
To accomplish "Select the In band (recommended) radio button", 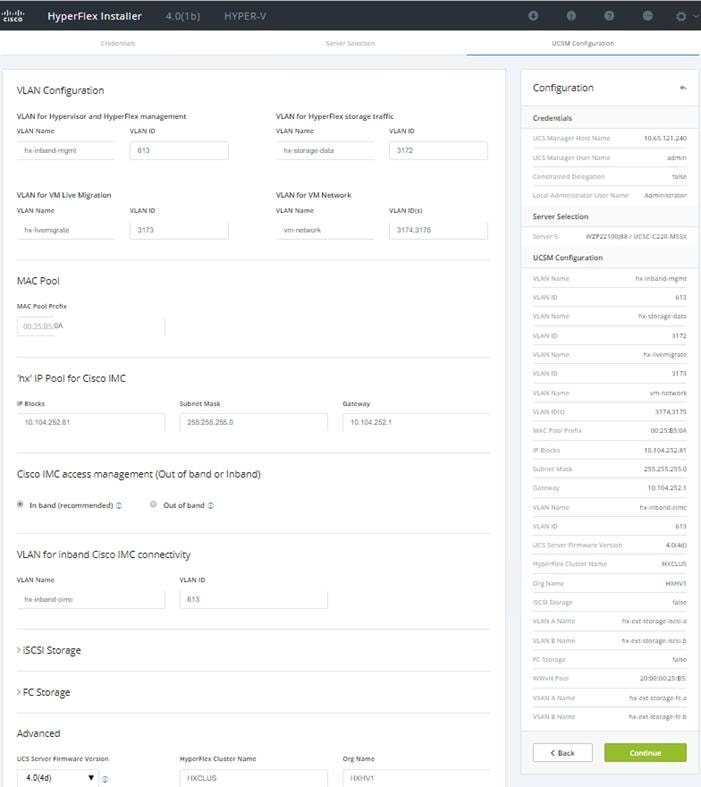I will point(20,504).
